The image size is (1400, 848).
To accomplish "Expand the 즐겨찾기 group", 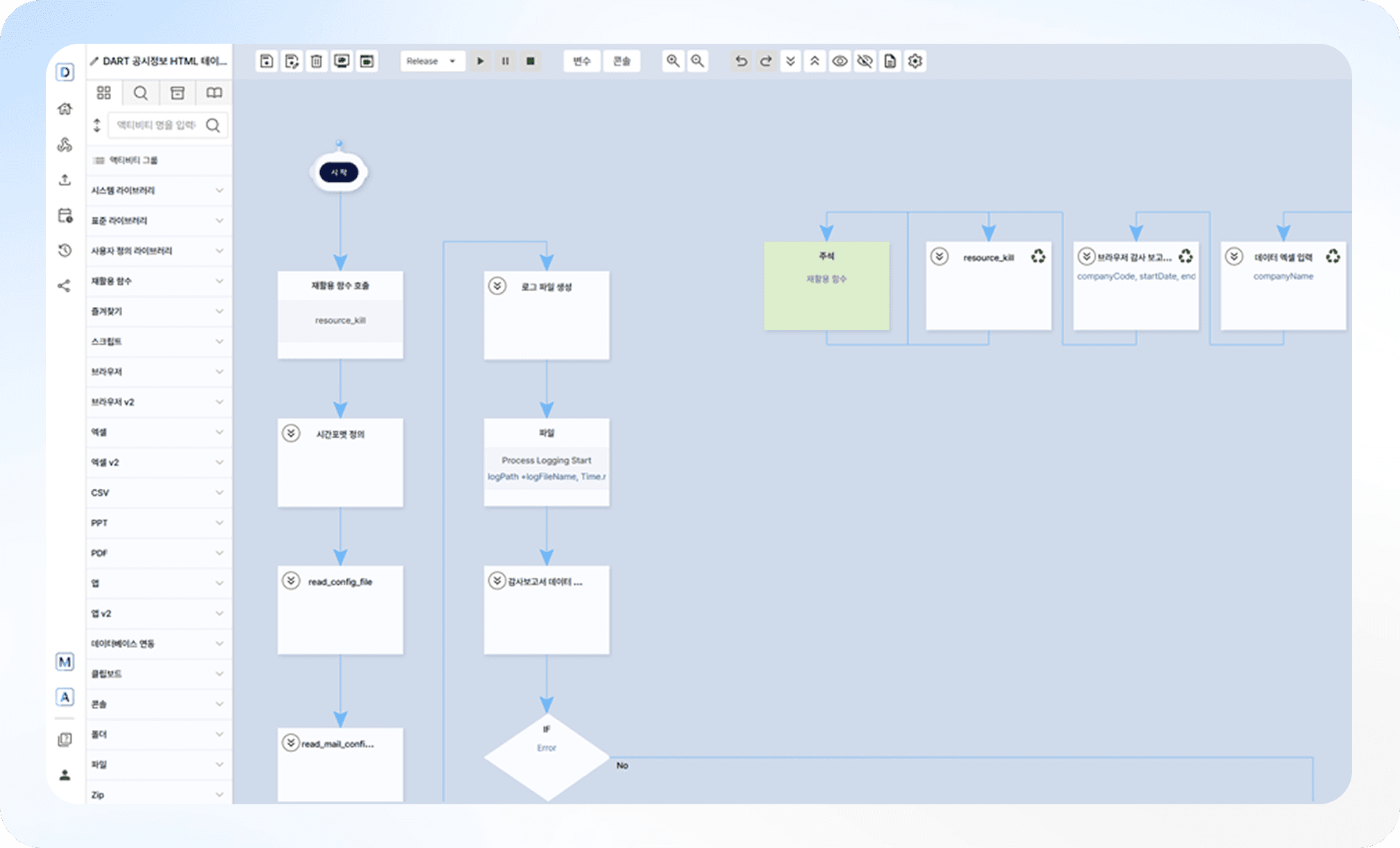I will click(x=159, y=311).
